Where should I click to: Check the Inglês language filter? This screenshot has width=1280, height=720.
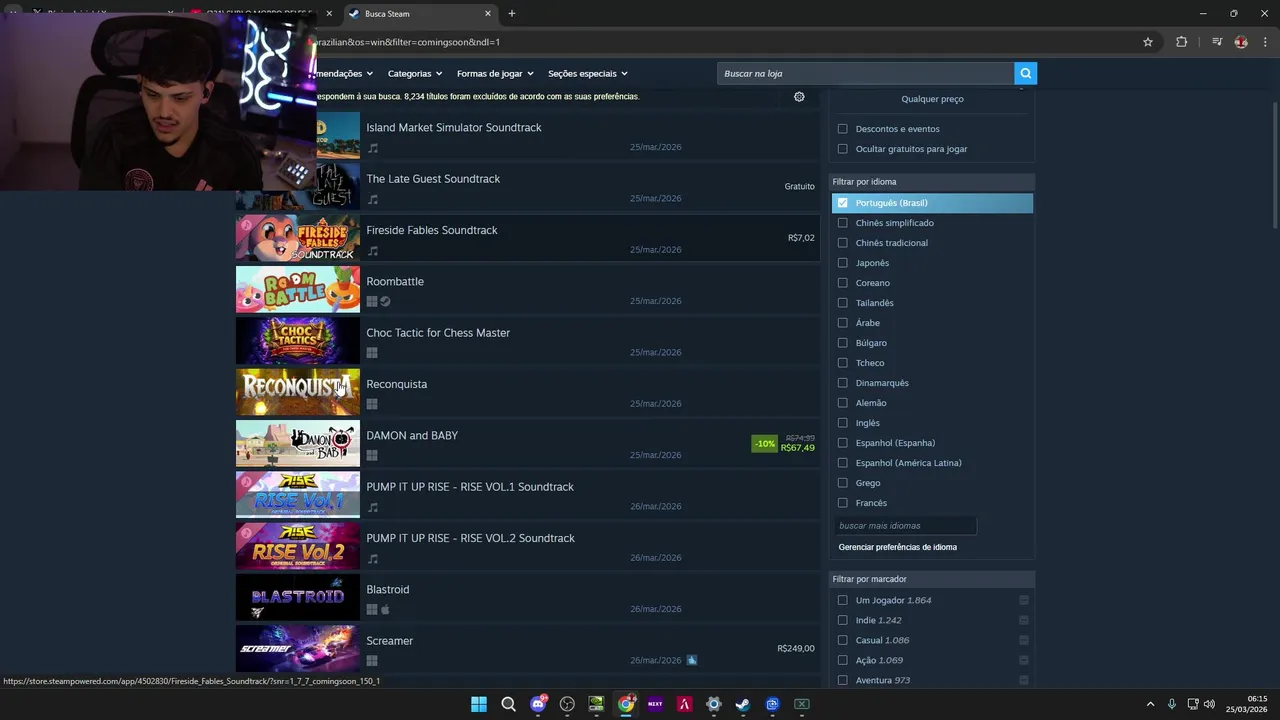point(842,423)
